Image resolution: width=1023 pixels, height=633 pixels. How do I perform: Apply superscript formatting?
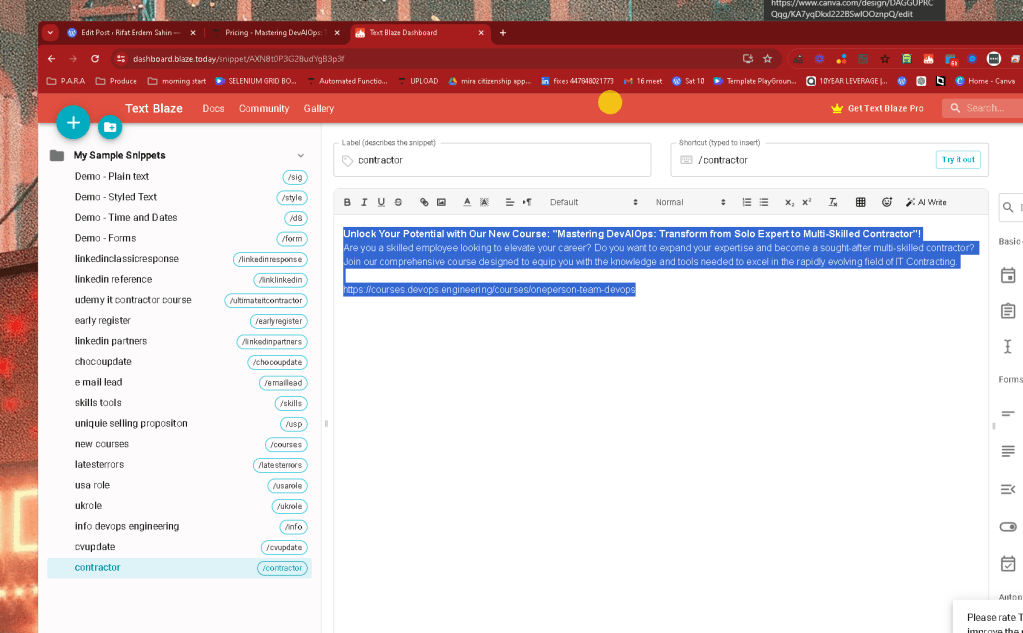click(806, 202)
